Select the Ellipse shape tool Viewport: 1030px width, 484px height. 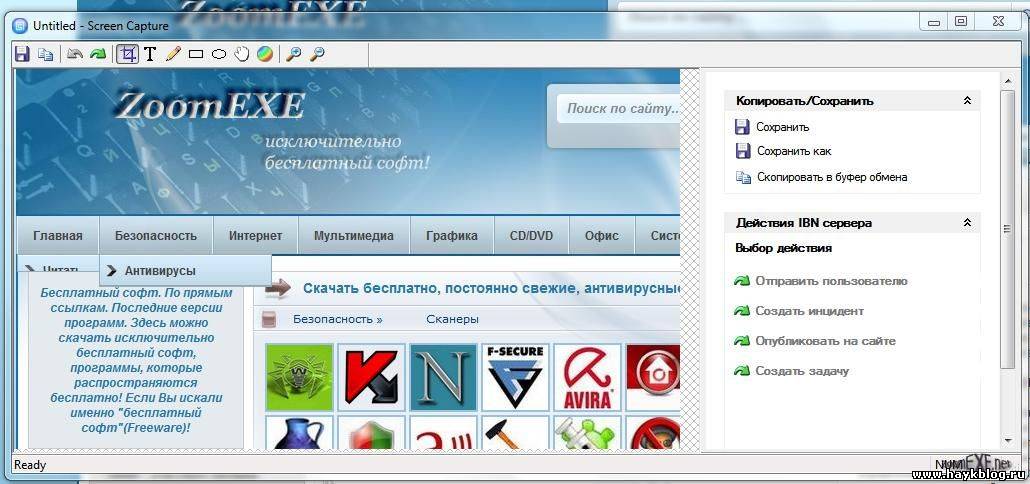coord(219,55)
